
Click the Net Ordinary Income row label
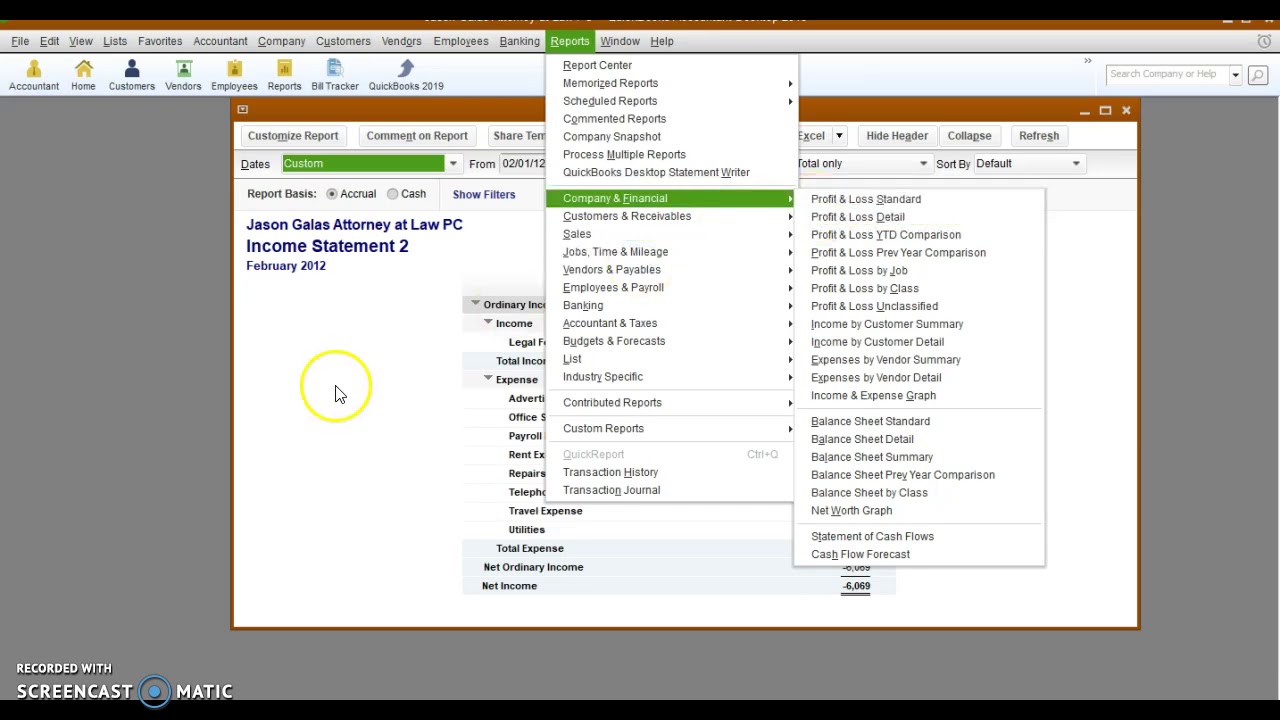(533, 567)
